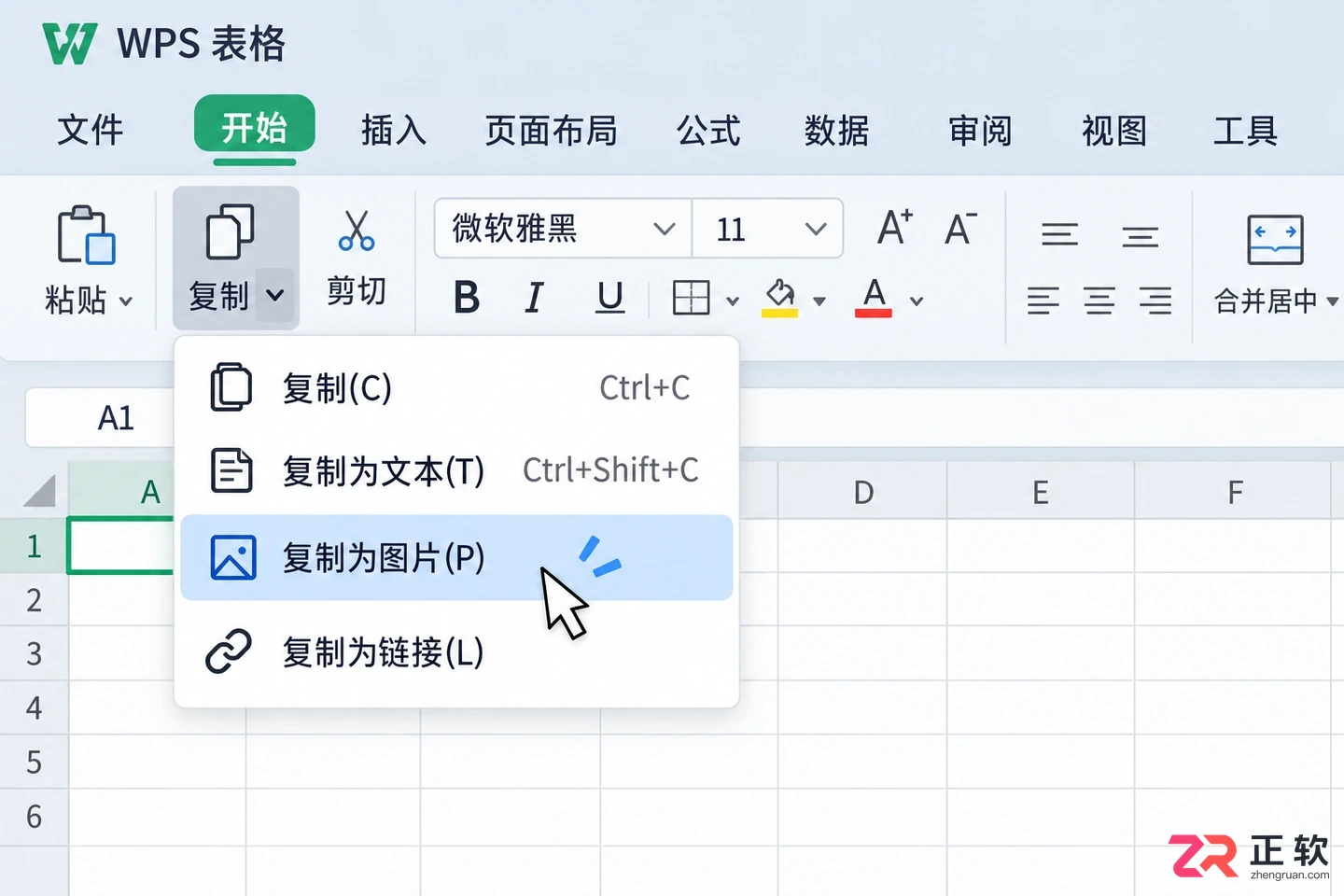Switch to the 页面布局 tab
Viewport: 1344px width, 896px height.
point(552,131)
